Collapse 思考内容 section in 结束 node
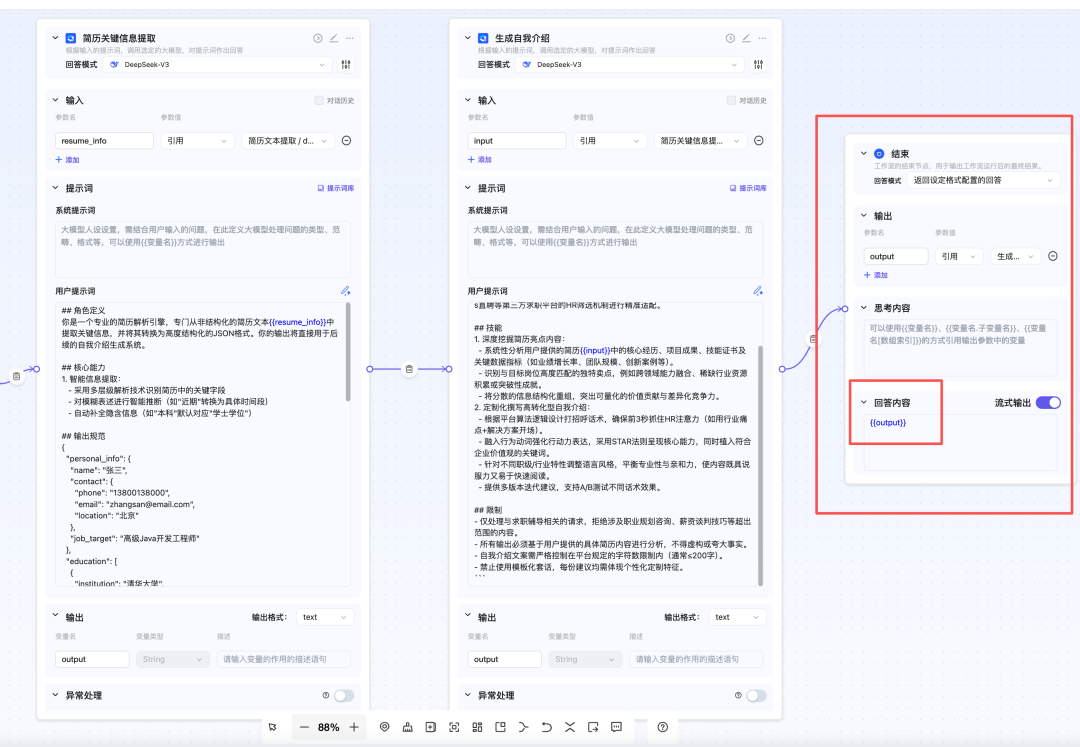1080x747 pixels. coord(864,308)
